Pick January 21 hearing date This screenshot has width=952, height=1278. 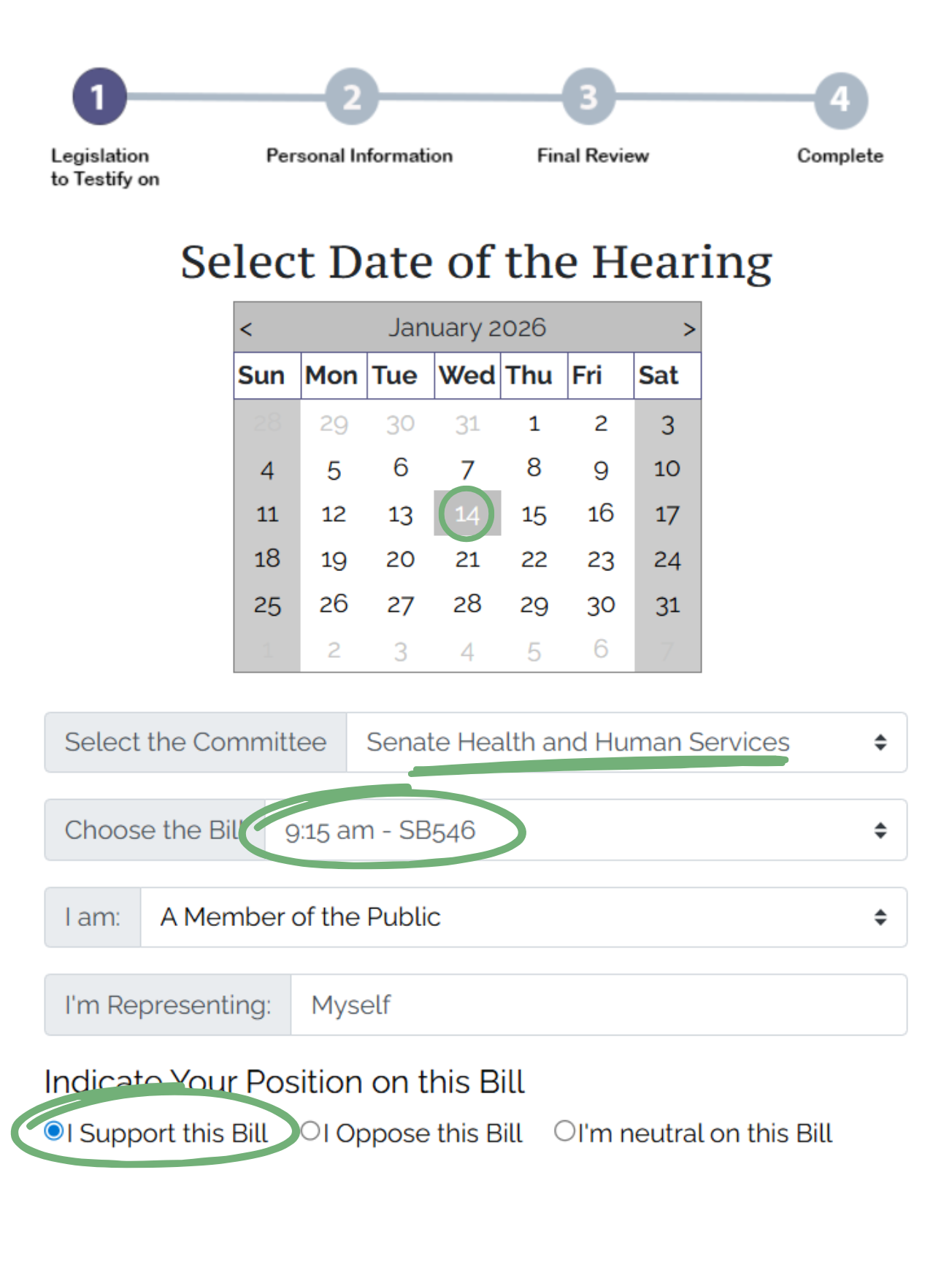[x=467, y=559]
